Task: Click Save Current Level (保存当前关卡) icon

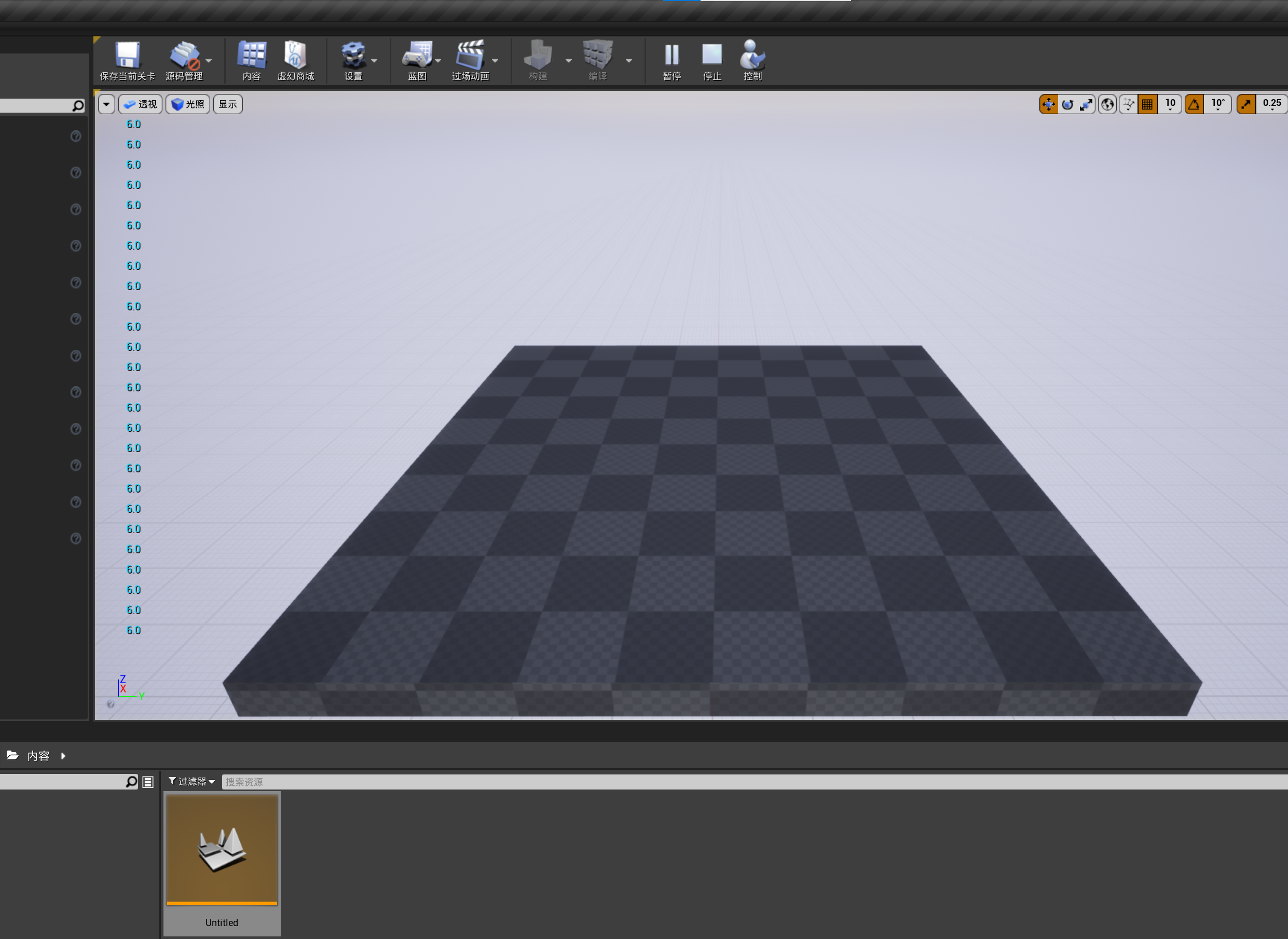Action: [127, 55]
